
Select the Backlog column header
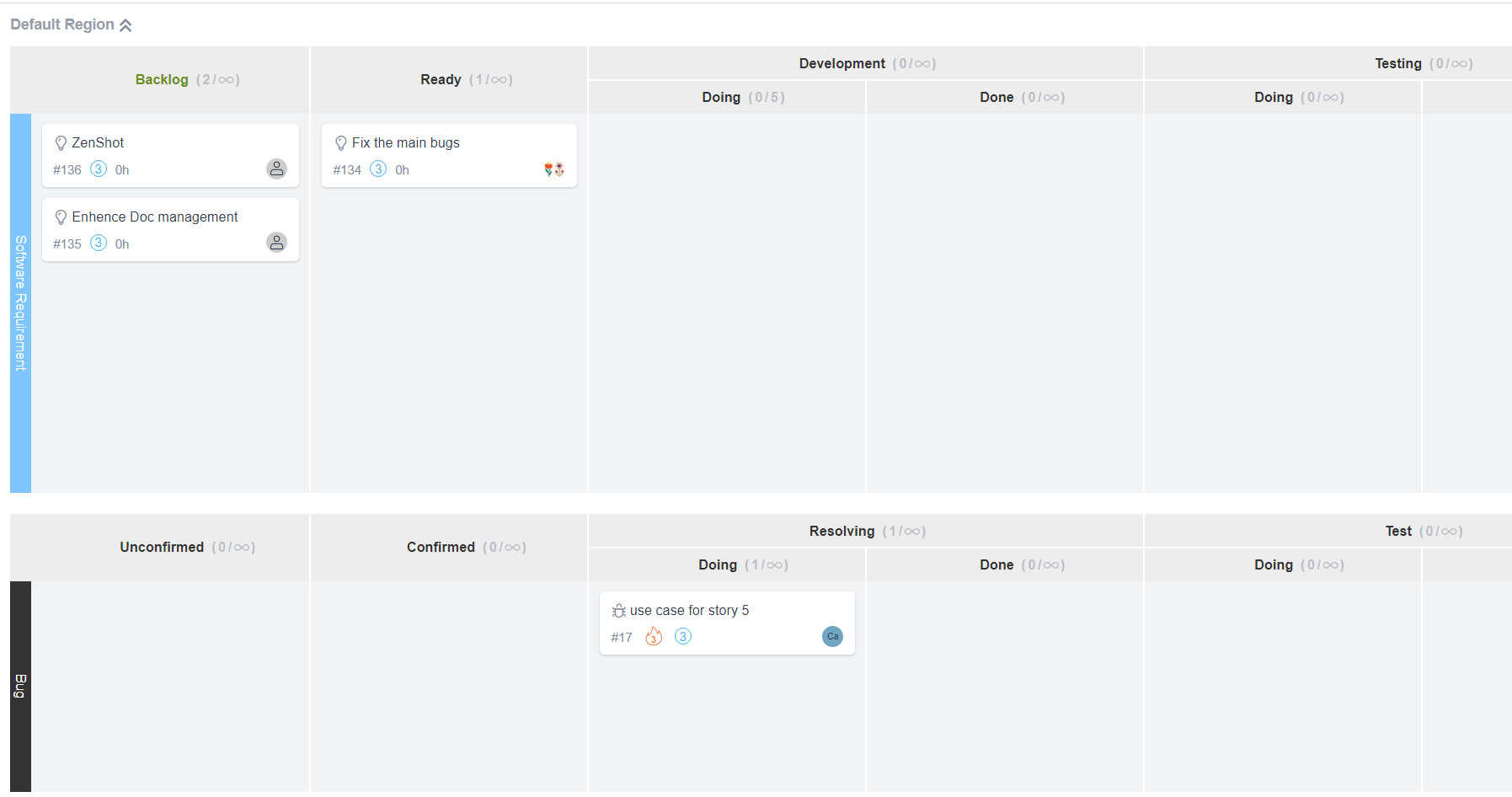coord(162,80)
